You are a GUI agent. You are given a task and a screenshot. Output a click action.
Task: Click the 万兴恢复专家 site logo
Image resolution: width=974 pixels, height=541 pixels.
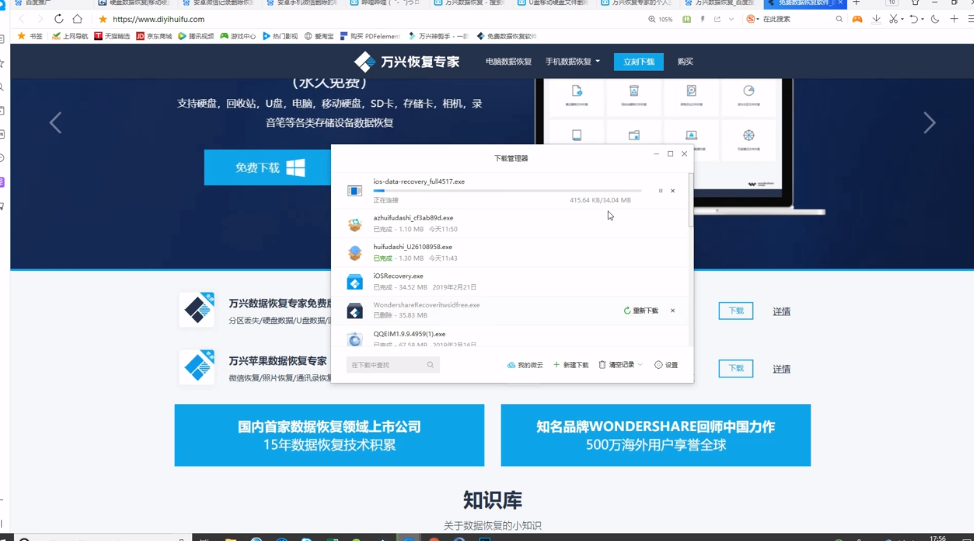click(407, 61)
